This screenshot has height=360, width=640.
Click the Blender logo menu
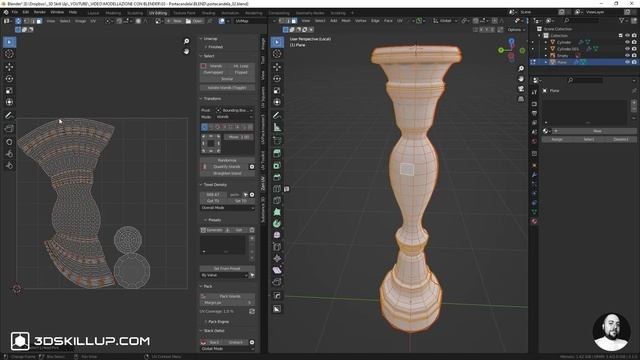tap(6, 12)
